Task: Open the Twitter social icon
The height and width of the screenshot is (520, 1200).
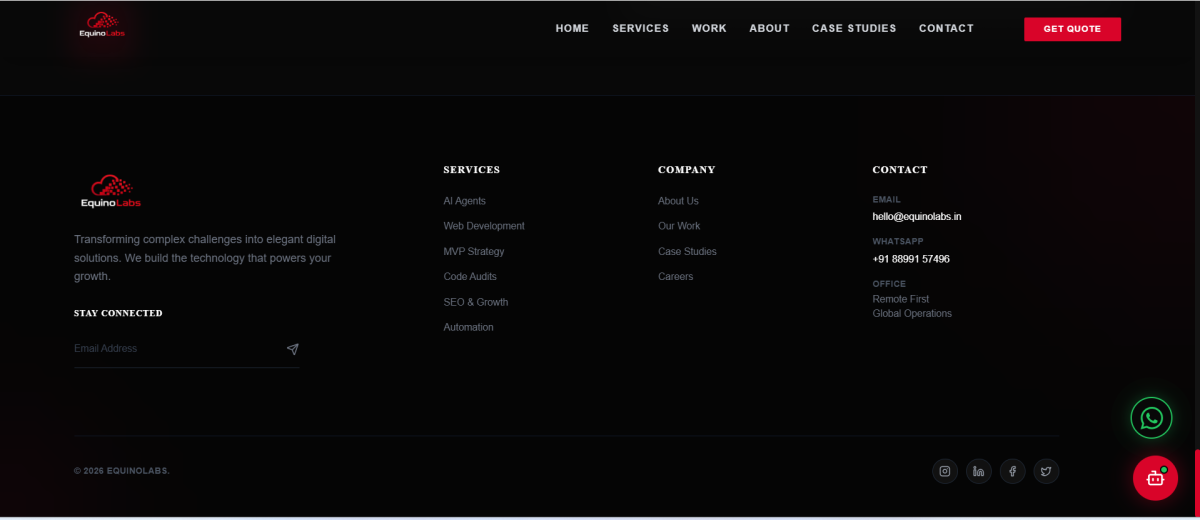Action: (x=1046, y=471)
